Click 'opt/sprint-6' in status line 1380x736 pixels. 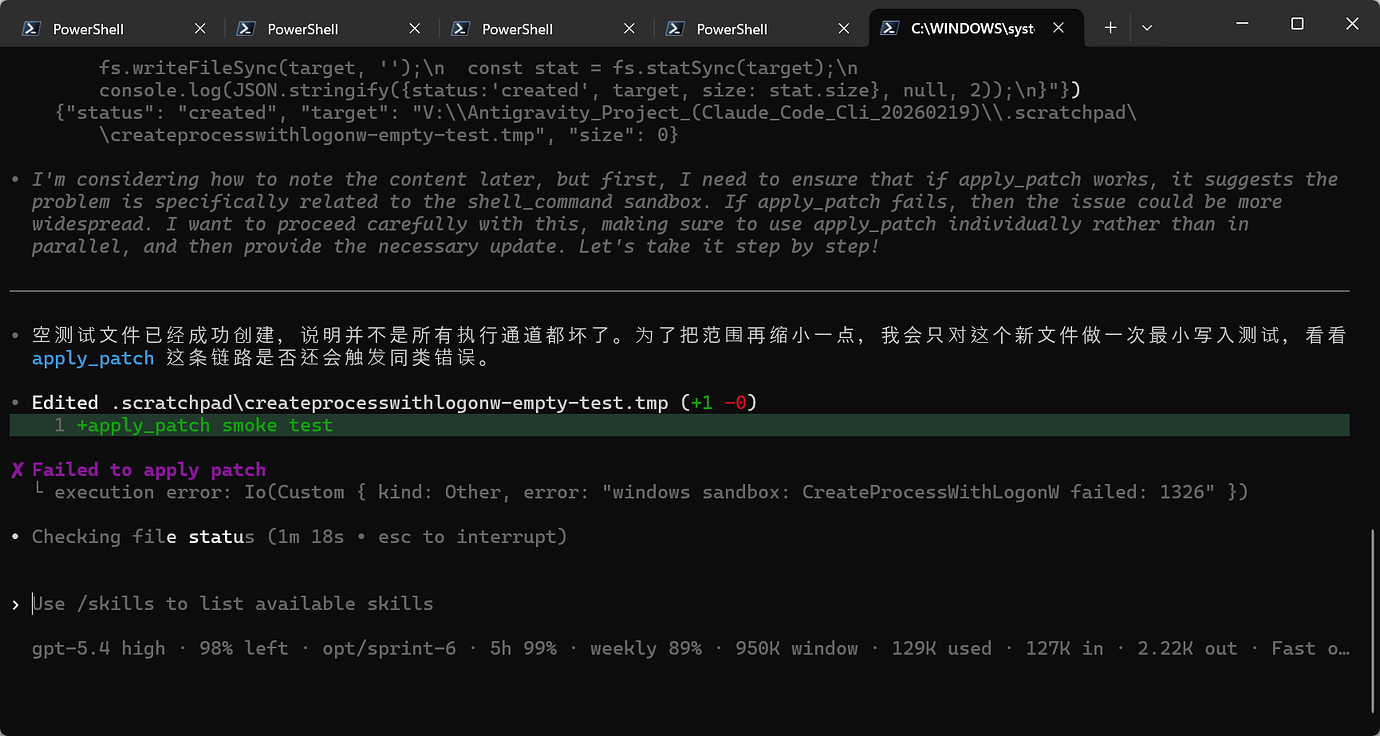point(389,648)
